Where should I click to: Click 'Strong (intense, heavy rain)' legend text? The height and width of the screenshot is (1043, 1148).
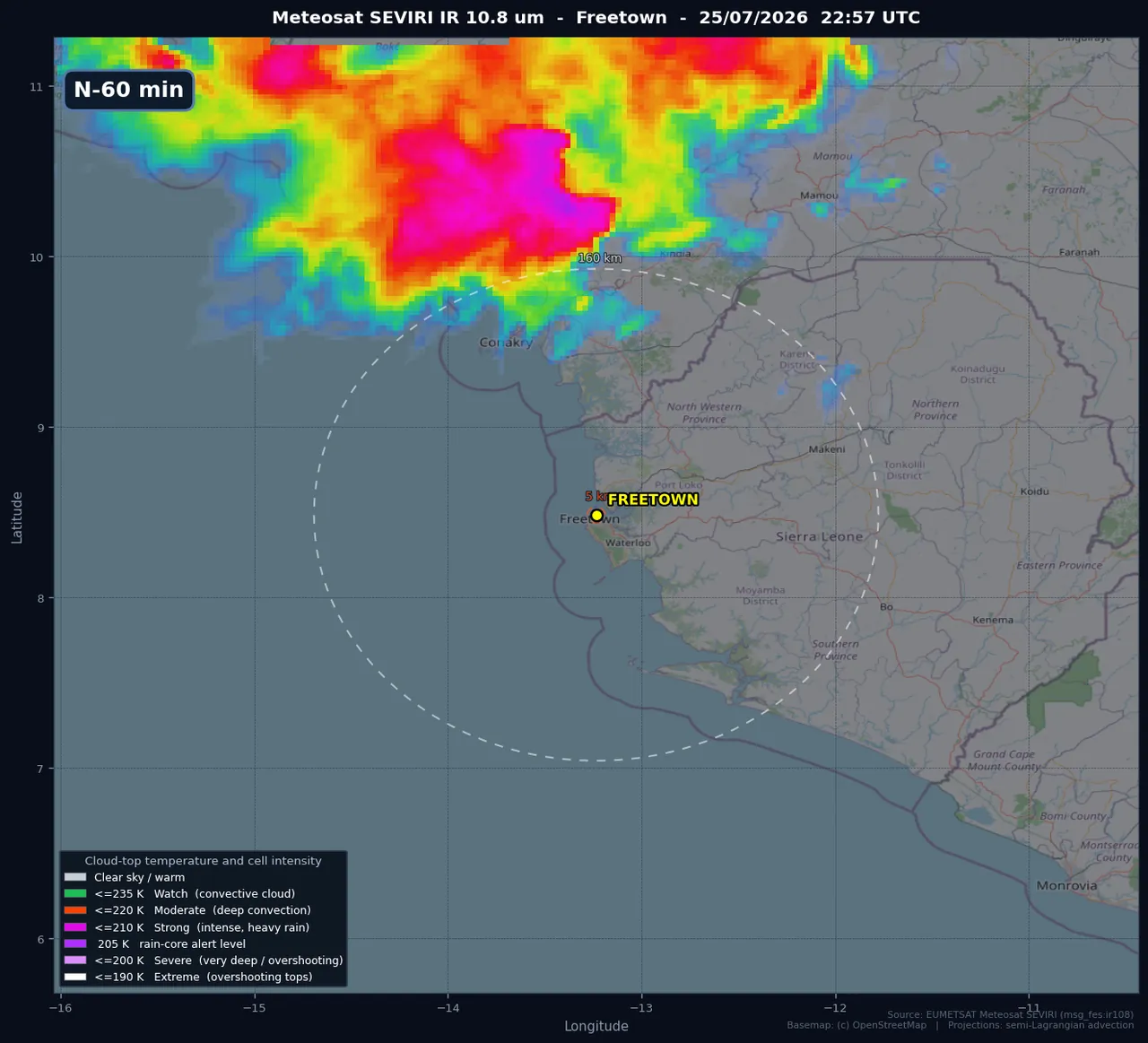(x=231, y=927)
